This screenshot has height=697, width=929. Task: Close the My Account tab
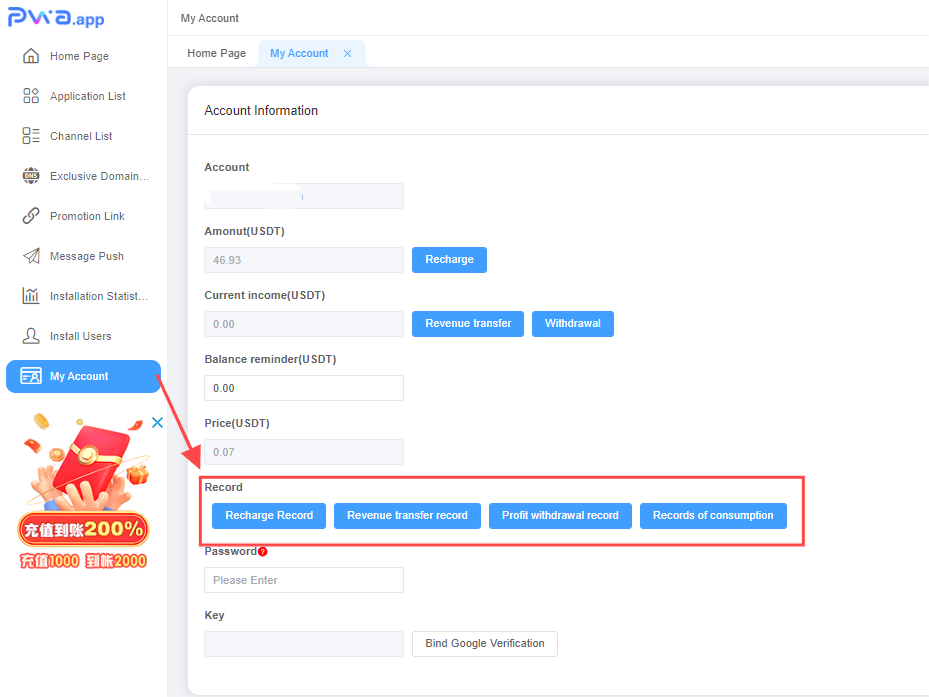(348, 54)
